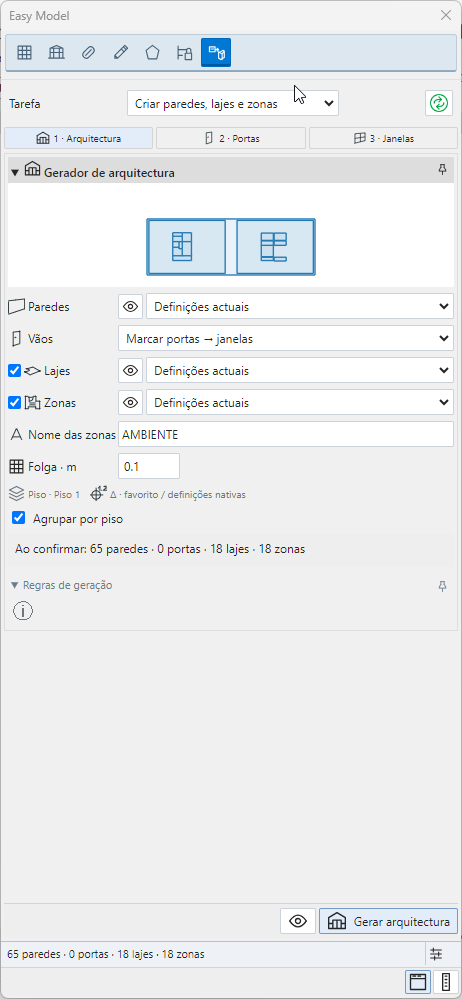Select the building icon in top toolbar
The width and height of the screenshot is (462, 999).
(56, 53)
